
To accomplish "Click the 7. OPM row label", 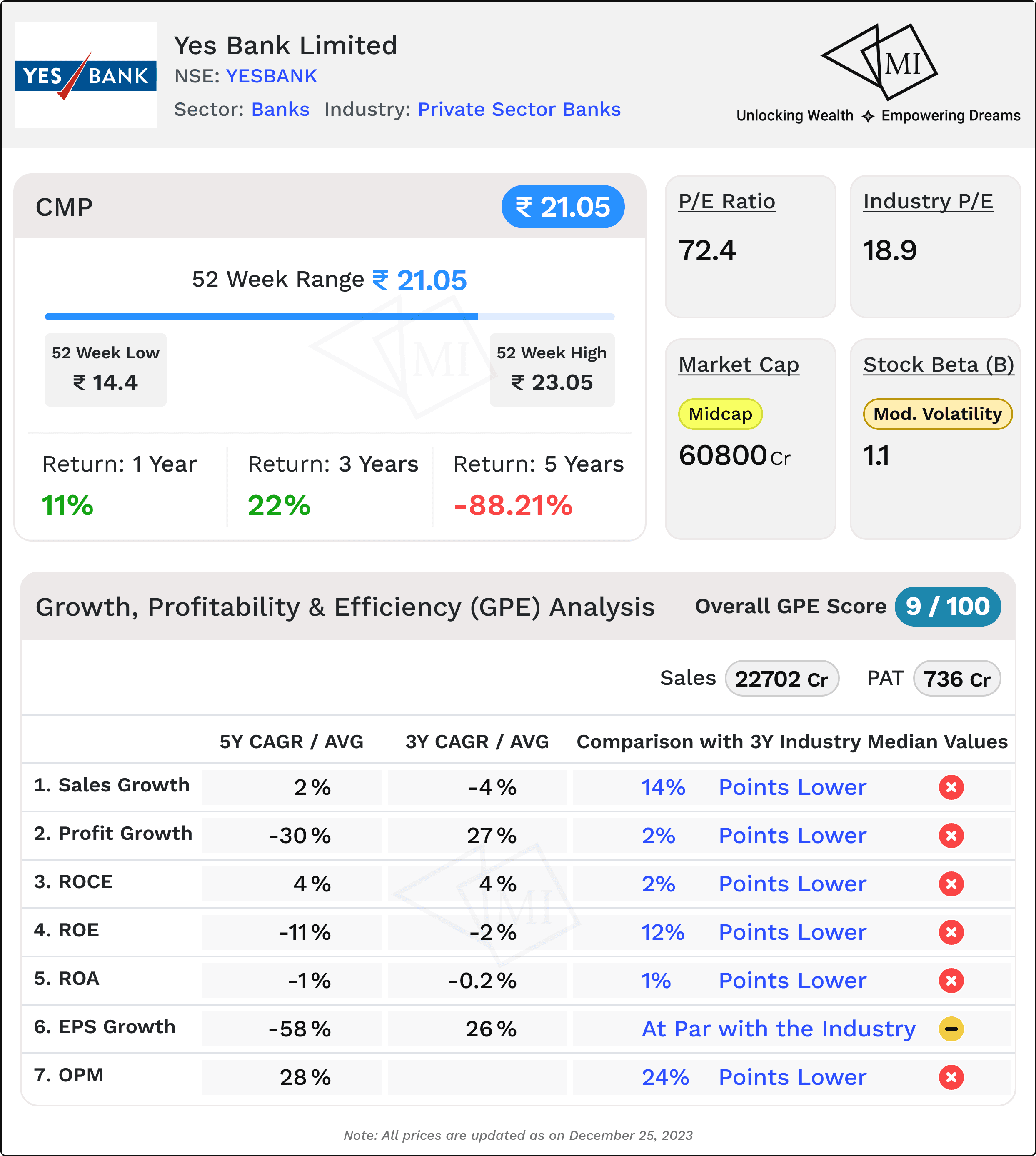I will pyautogui.click(x=69, y=1075).
